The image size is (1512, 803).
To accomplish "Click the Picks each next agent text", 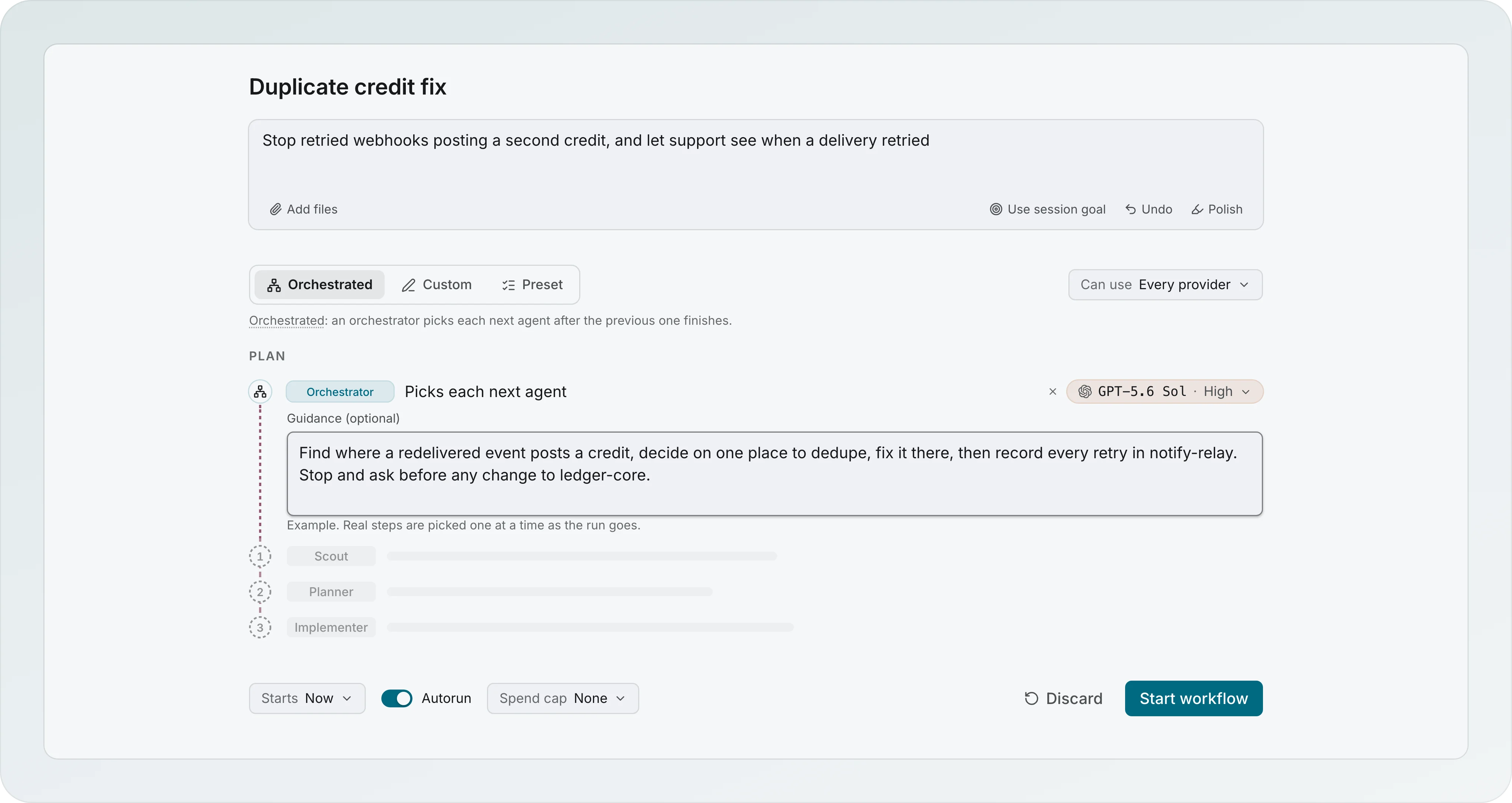I will pos(485,391).
